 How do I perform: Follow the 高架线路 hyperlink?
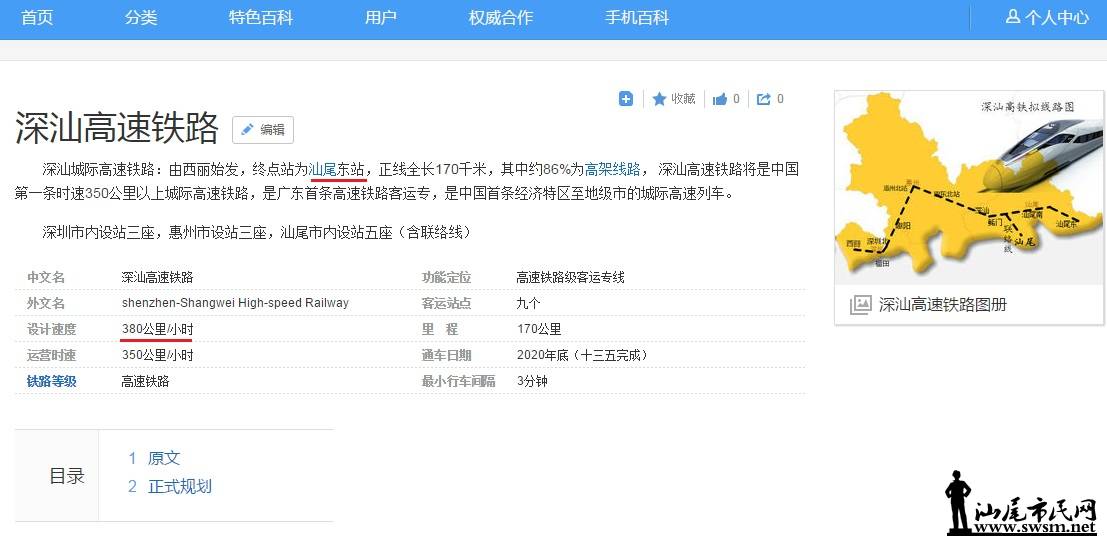(x=612, y=169)
